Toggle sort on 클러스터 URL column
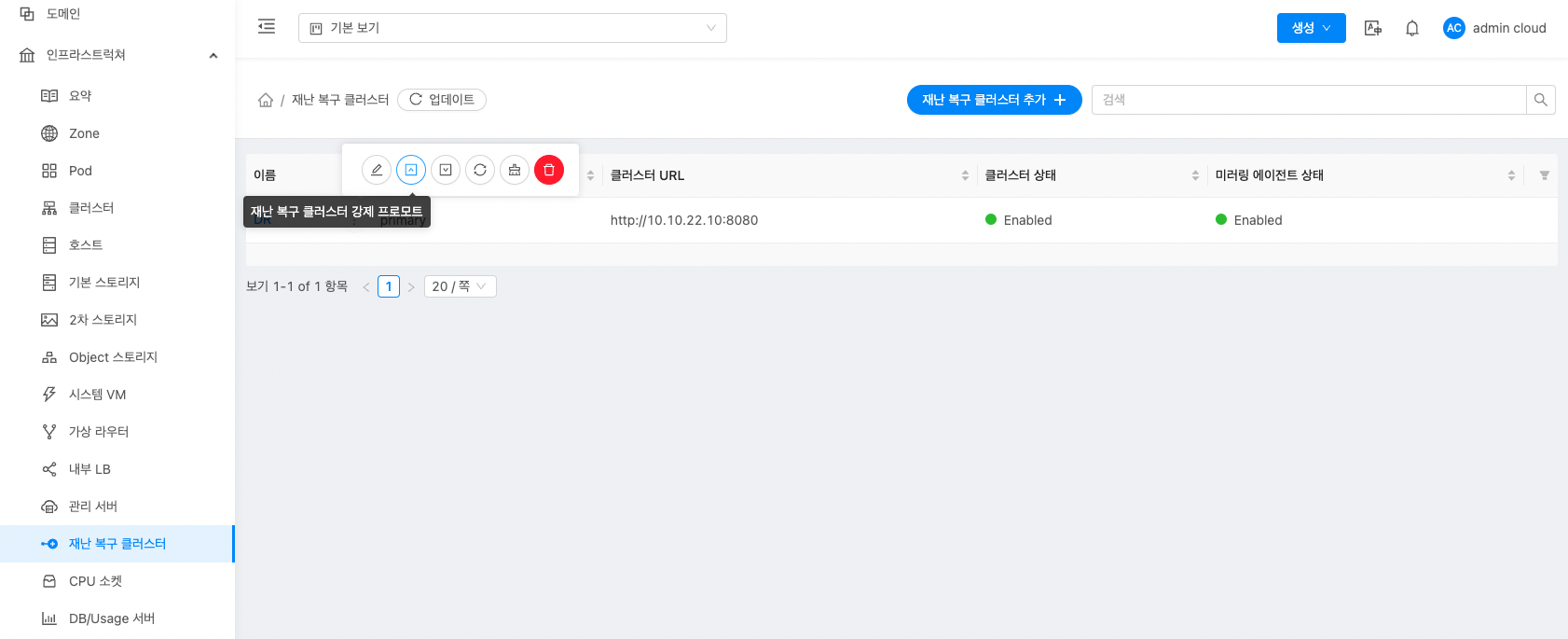Screen dimensions: 1568x639 coord(965,175)
